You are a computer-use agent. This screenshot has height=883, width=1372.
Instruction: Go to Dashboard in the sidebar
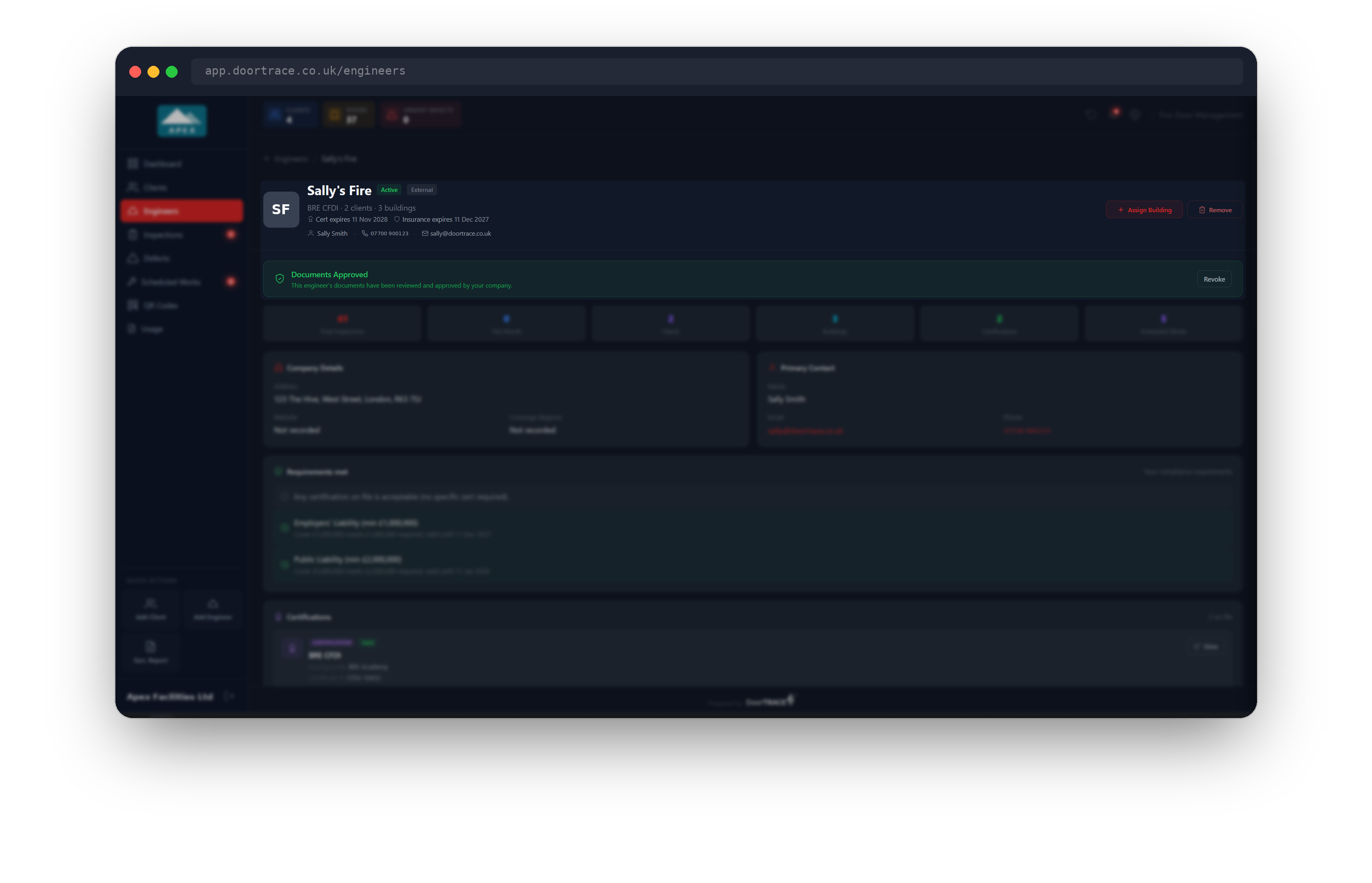click(182, 164)
